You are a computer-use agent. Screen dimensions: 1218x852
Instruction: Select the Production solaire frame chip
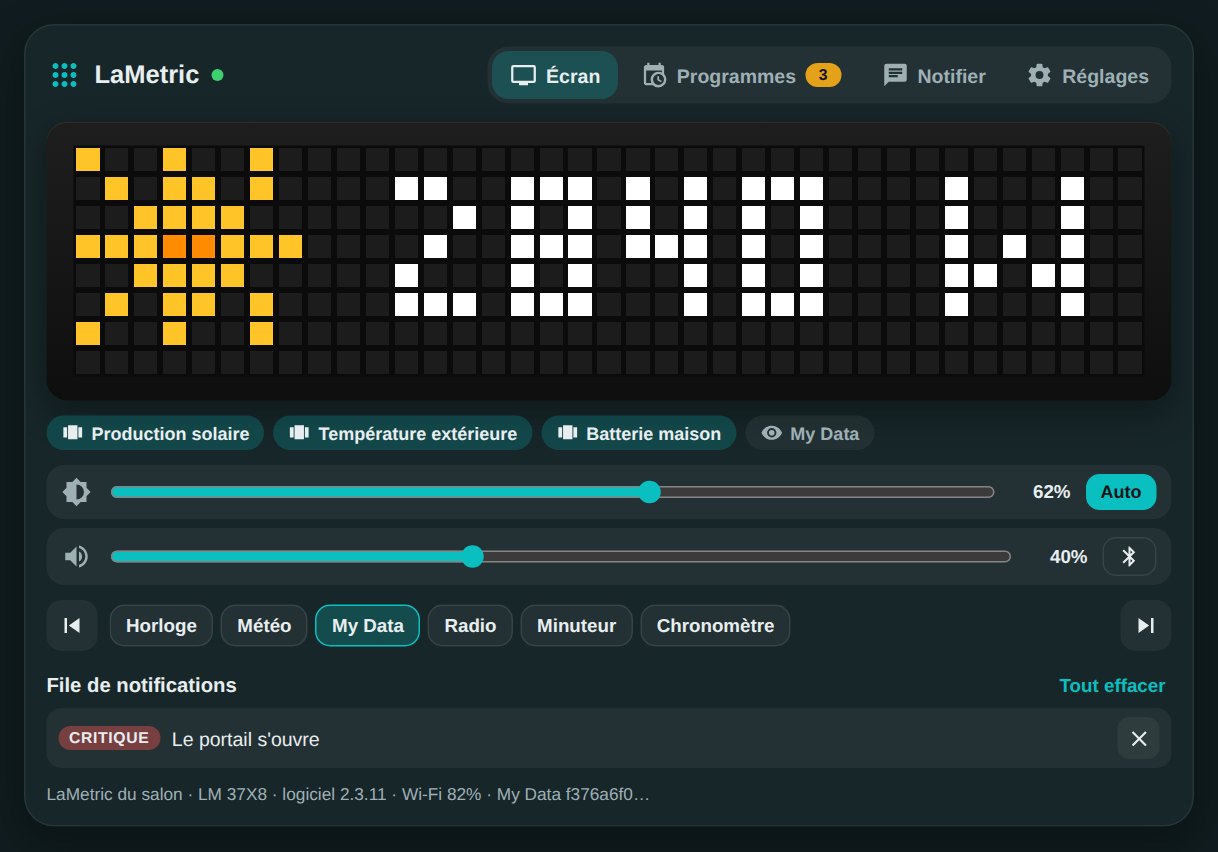click(x=155, y=433)
